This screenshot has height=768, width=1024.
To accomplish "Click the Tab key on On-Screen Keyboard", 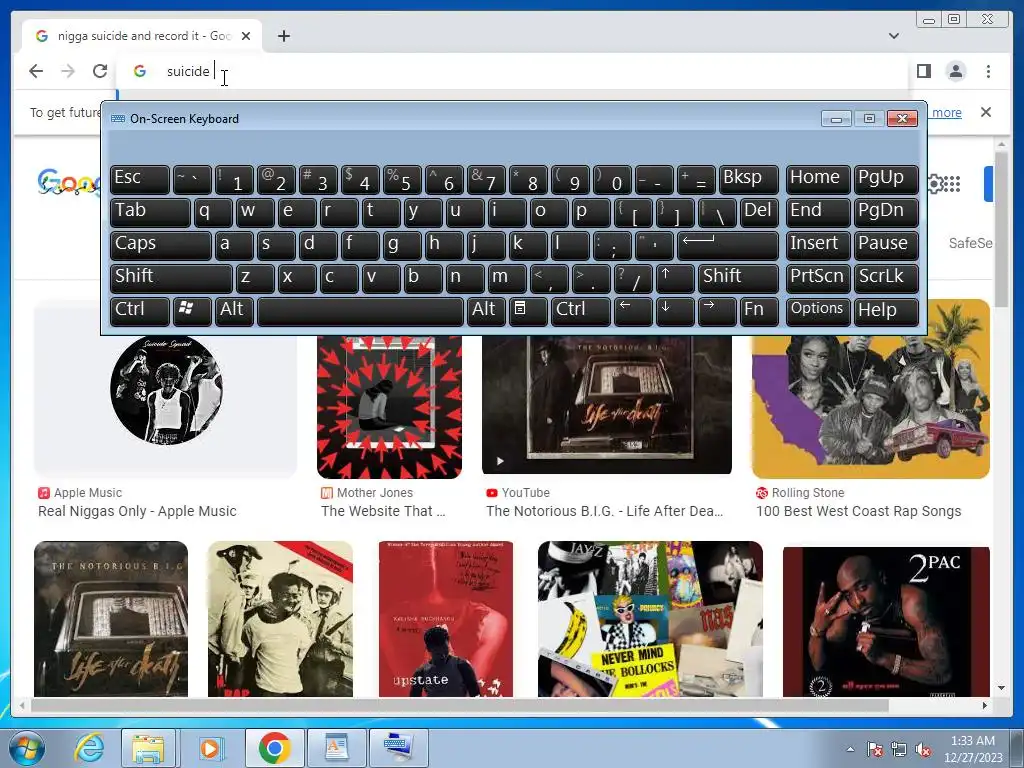I will pos(150,212).
